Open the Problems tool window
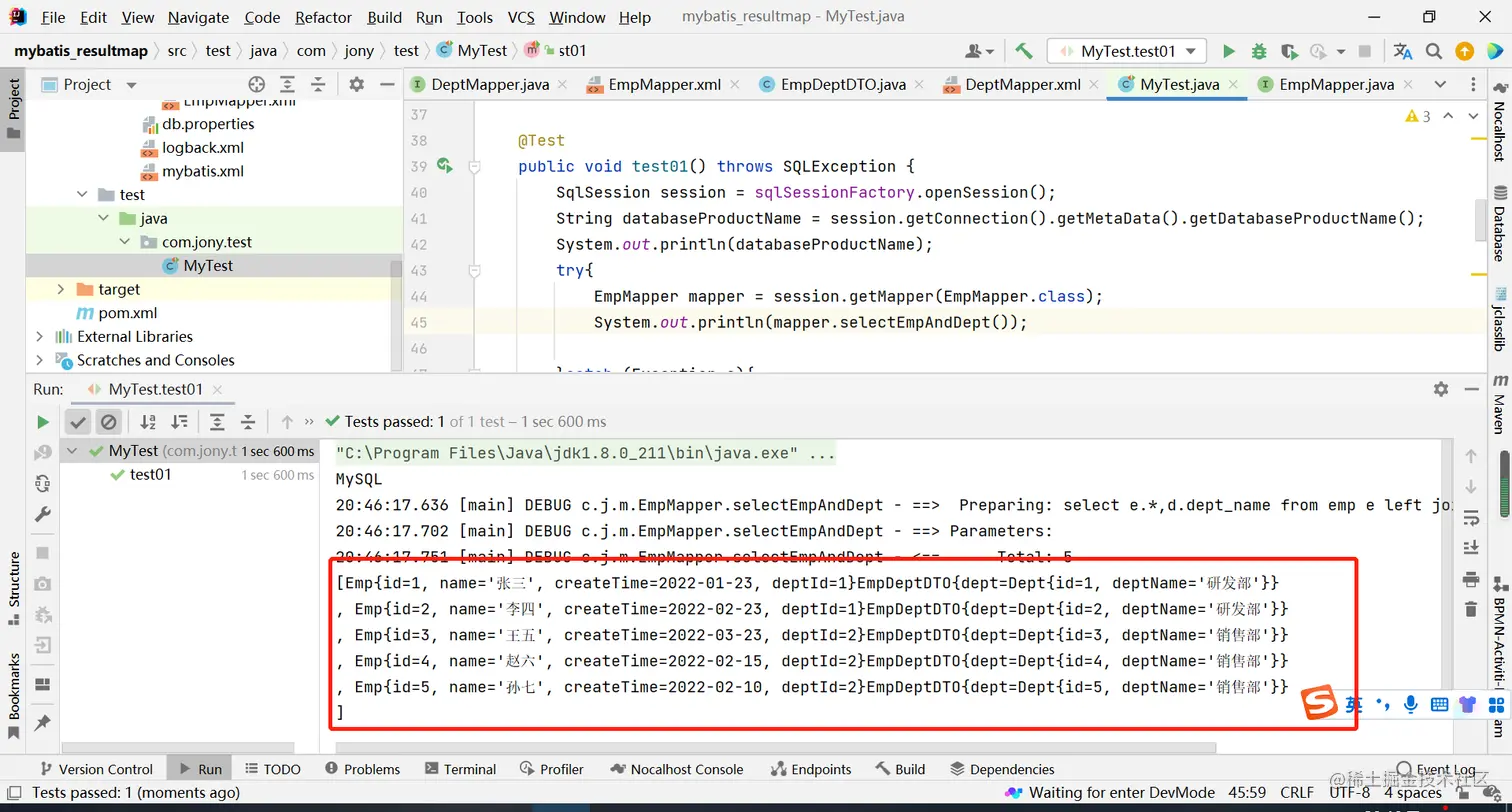The height and width of the screenshot is (812, 1512). click(361, 769)
